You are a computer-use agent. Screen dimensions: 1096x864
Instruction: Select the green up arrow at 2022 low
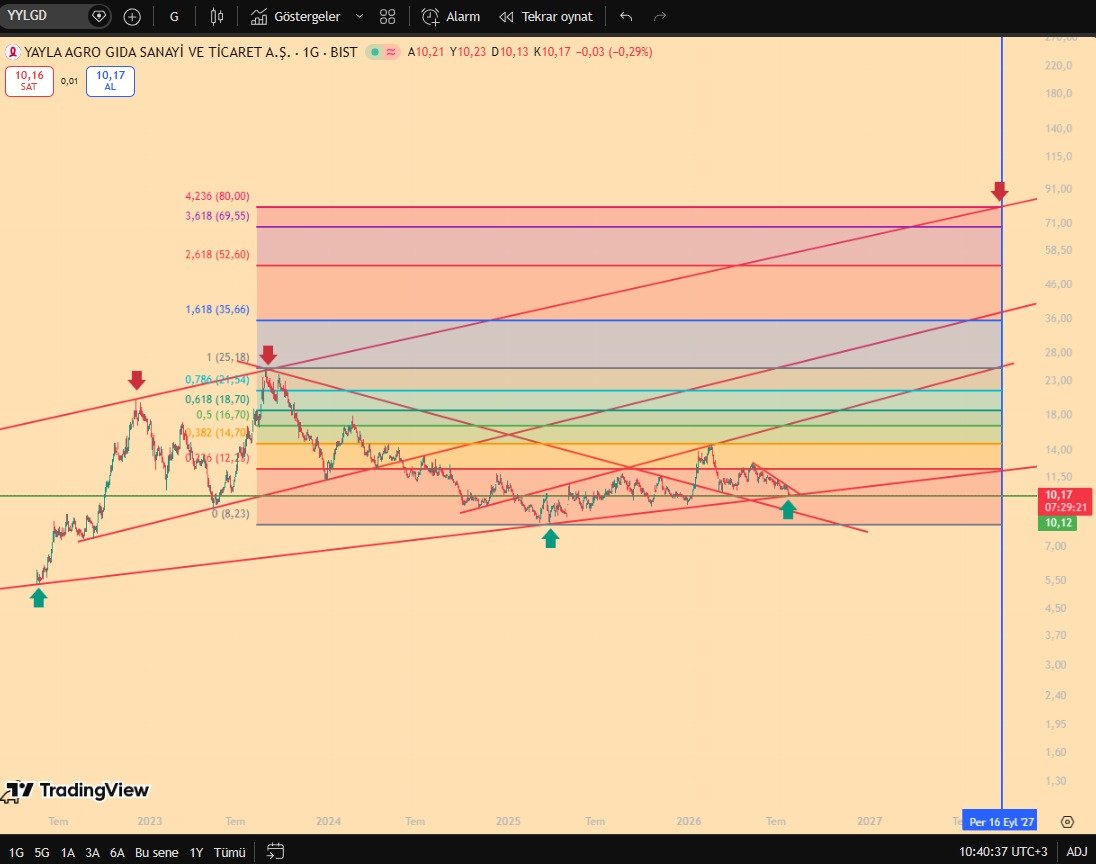38,598
